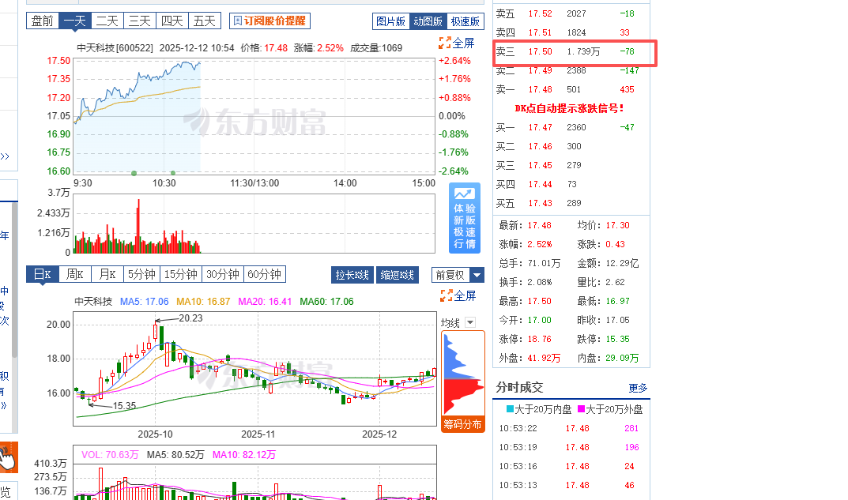The image size is (848, 500).
Task: Click the 体验新版极速行情 banner
Action: [x=465, y=218]
